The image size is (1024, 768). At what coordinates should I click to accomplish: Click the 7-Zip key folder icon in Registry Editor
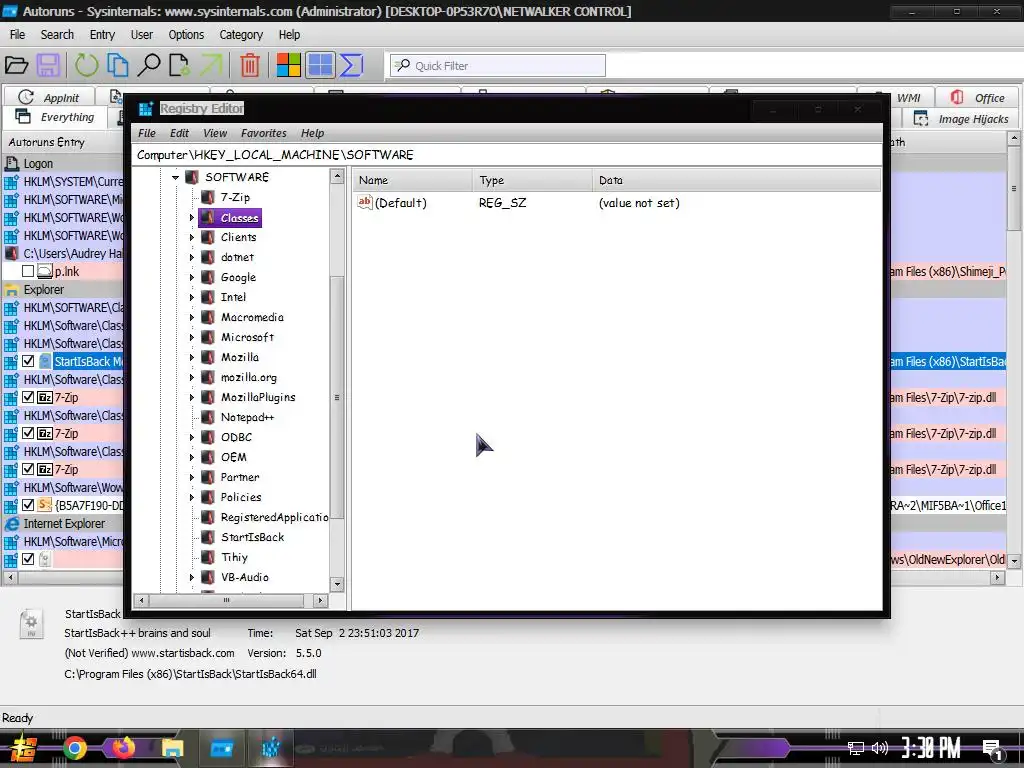(208, 197)
